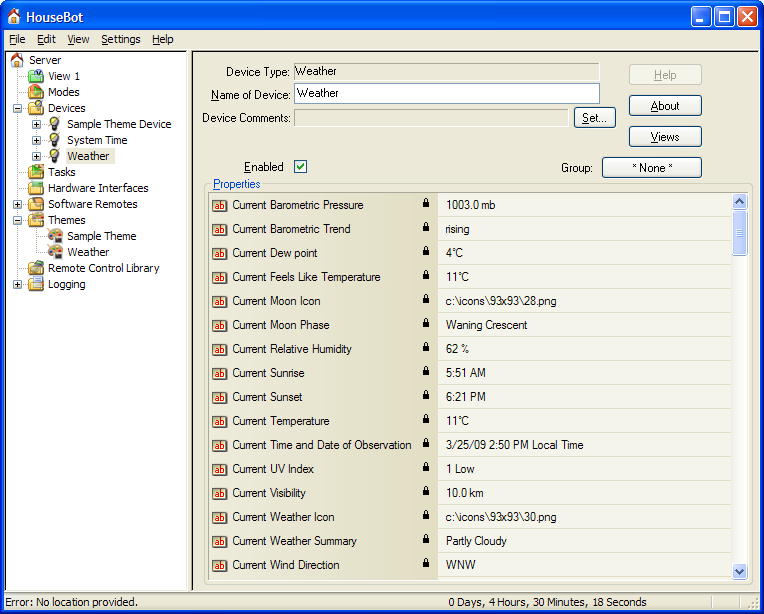This screenshot has width=764, height=614.
Task: Open the Help menu
Action: point(162,39)
